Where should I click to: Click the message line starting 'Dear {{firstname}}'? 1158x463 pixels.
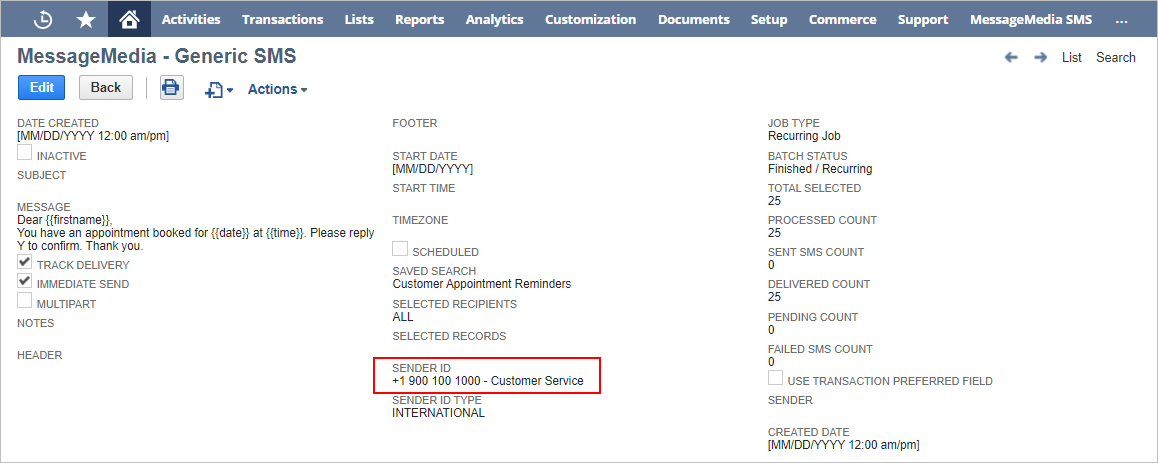click(x=65, y=220)
